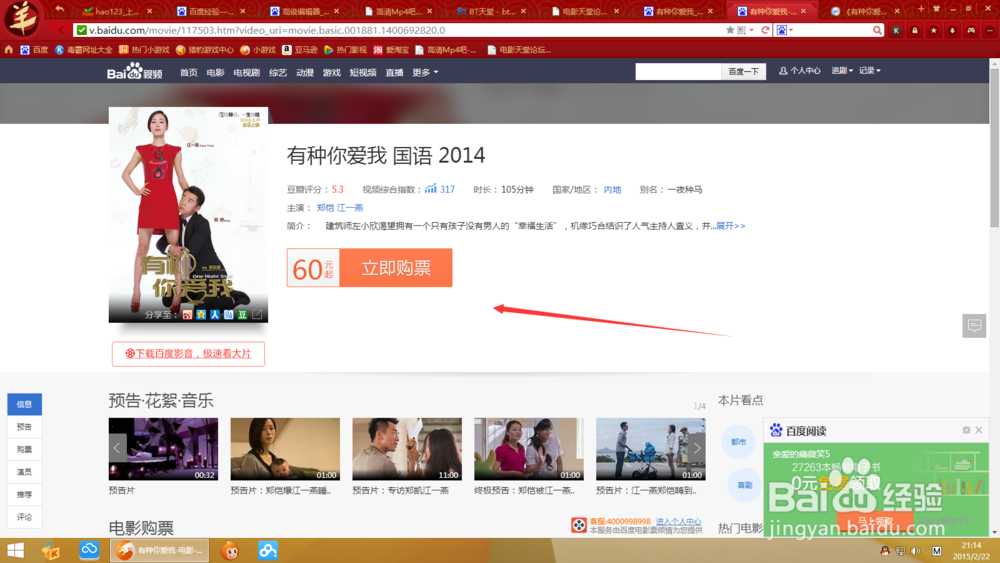Share to Douban using the green 豆 icon

click(x=242, y=314)
